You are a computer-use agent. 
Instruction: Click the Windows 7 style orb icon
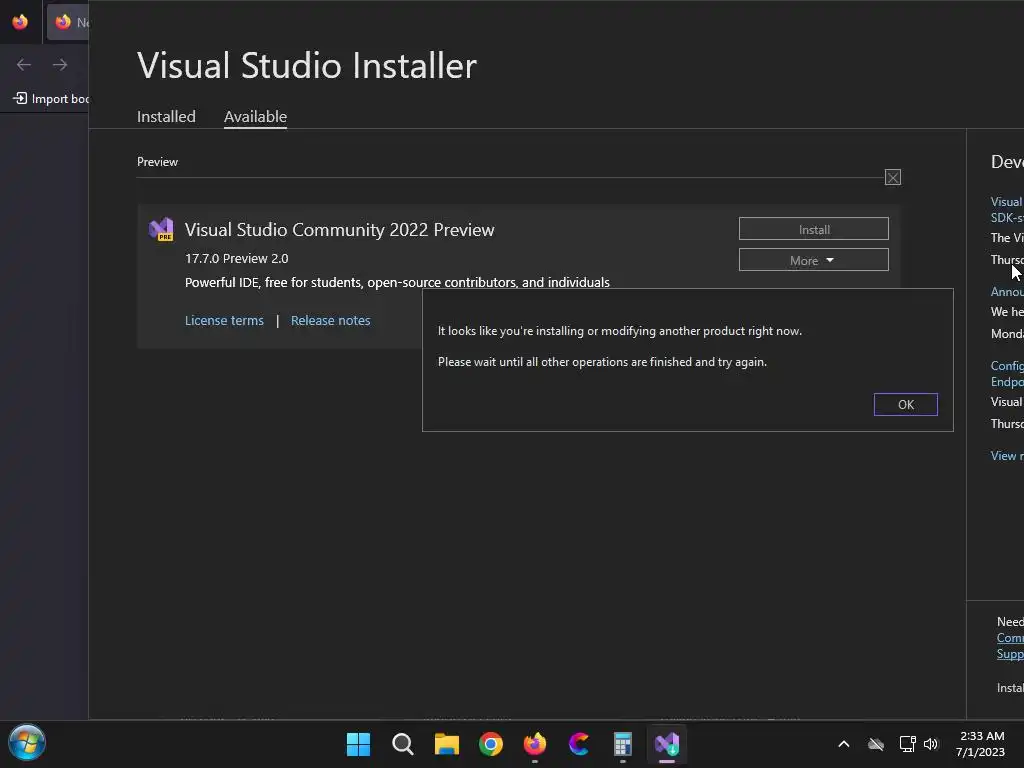pyautogui.click(x=27, y=743)
